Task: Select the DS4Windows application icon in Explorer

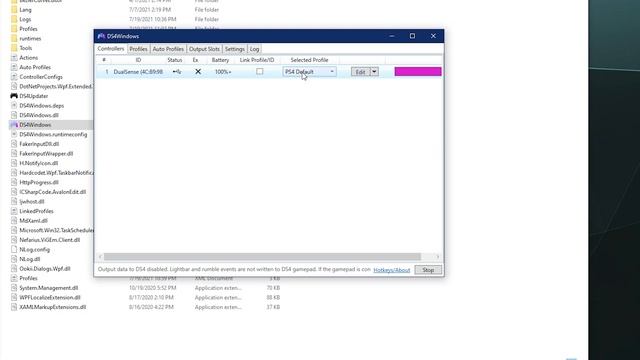Action: pos(14,125)
